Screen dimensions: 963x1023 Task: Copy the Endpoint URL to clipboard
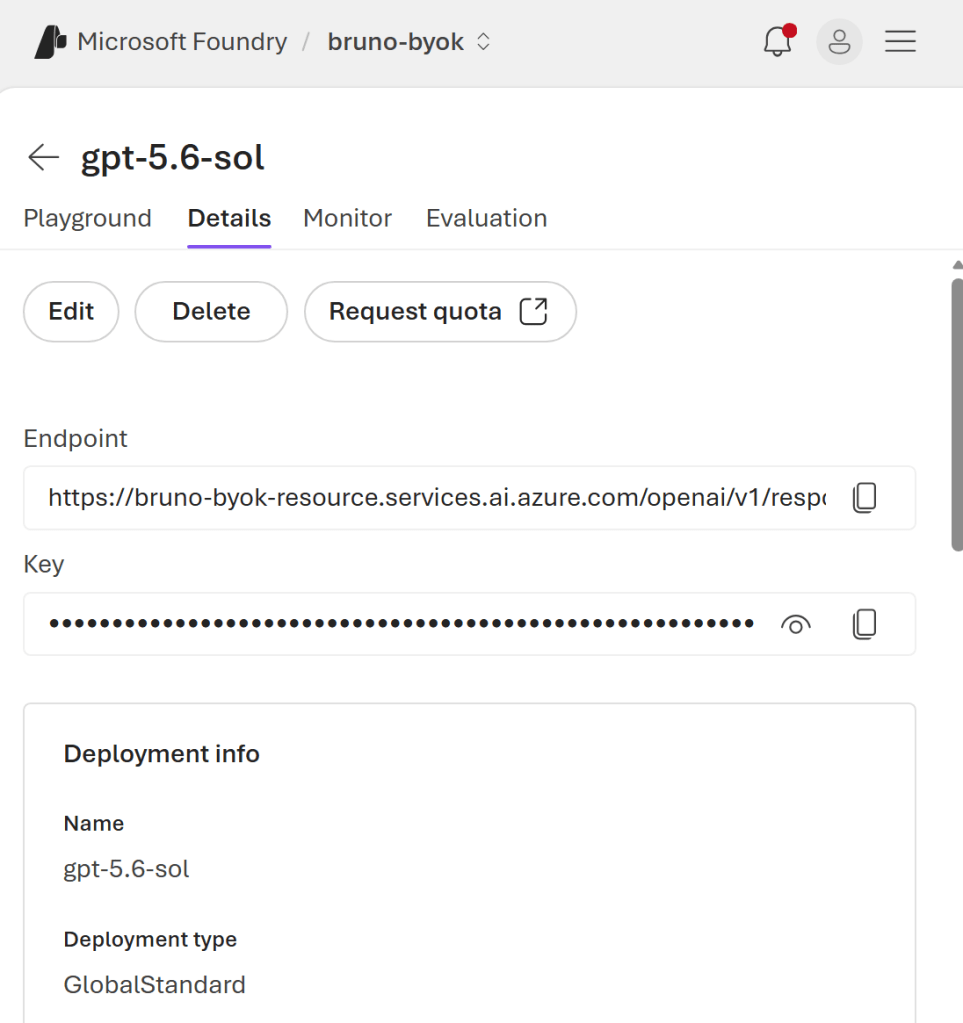tap(864, 498)
